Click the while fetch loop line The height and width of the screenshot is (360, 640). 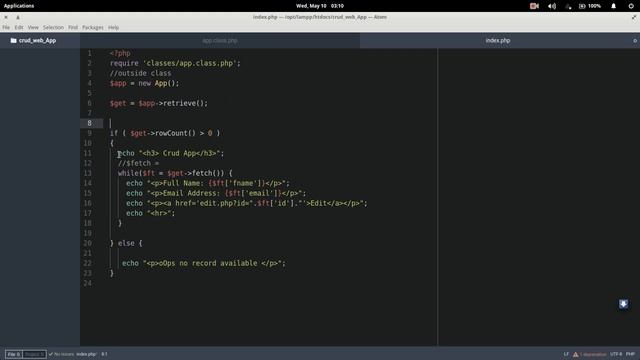(175, 173)
